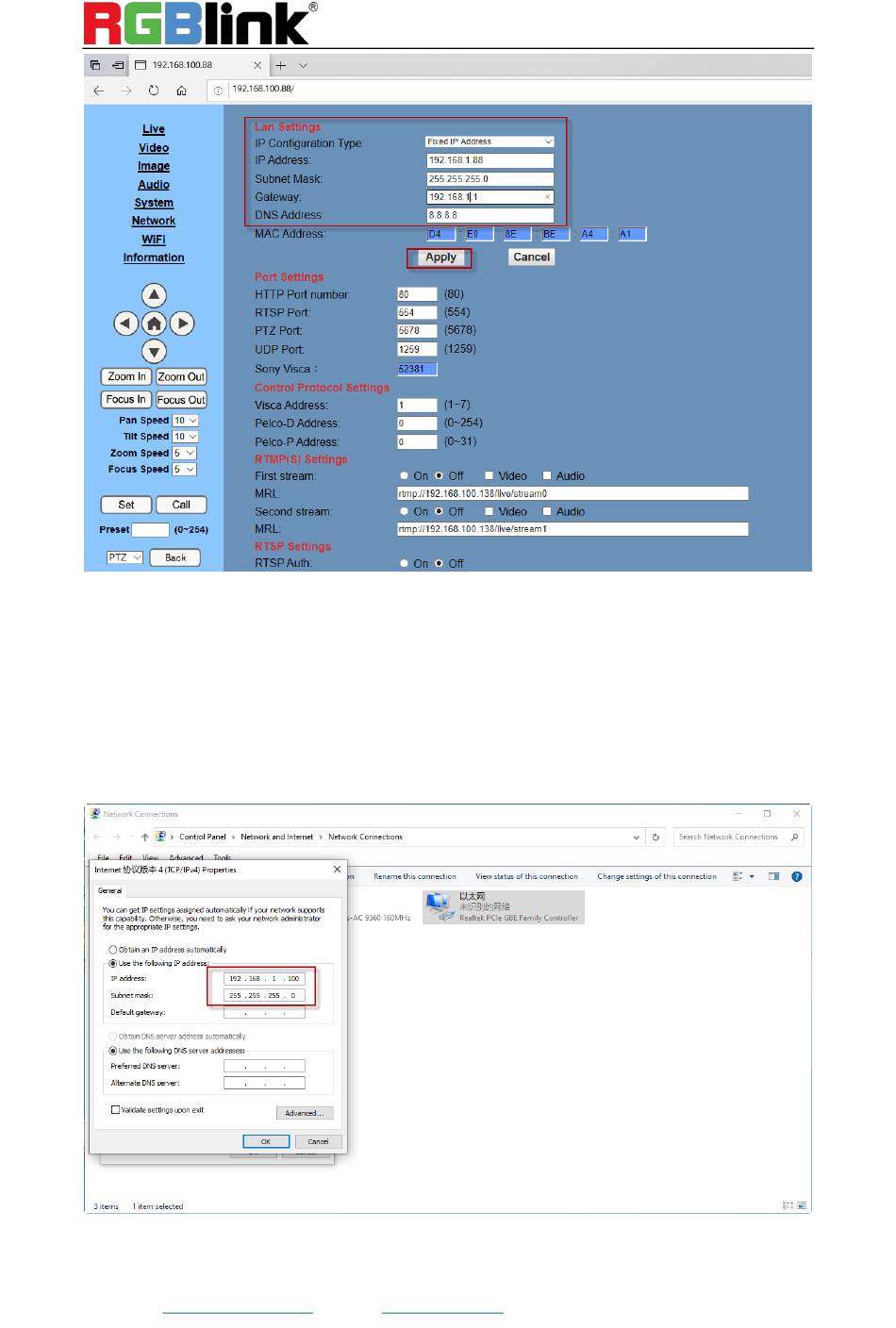
Task: Turn Second stream On
Action: coord(405,512)
